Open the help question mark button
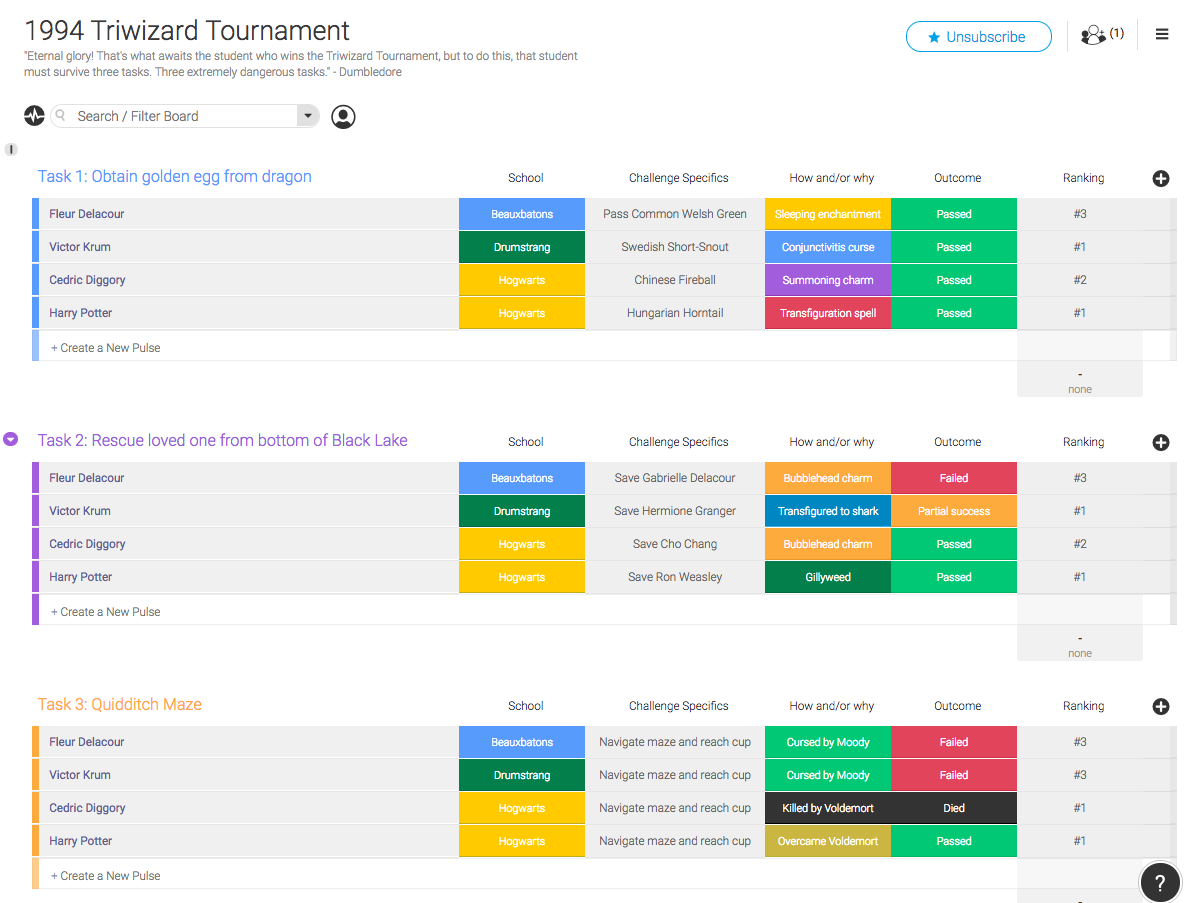This screenshot has width=1191, height=903. (x=1160, y=882)
